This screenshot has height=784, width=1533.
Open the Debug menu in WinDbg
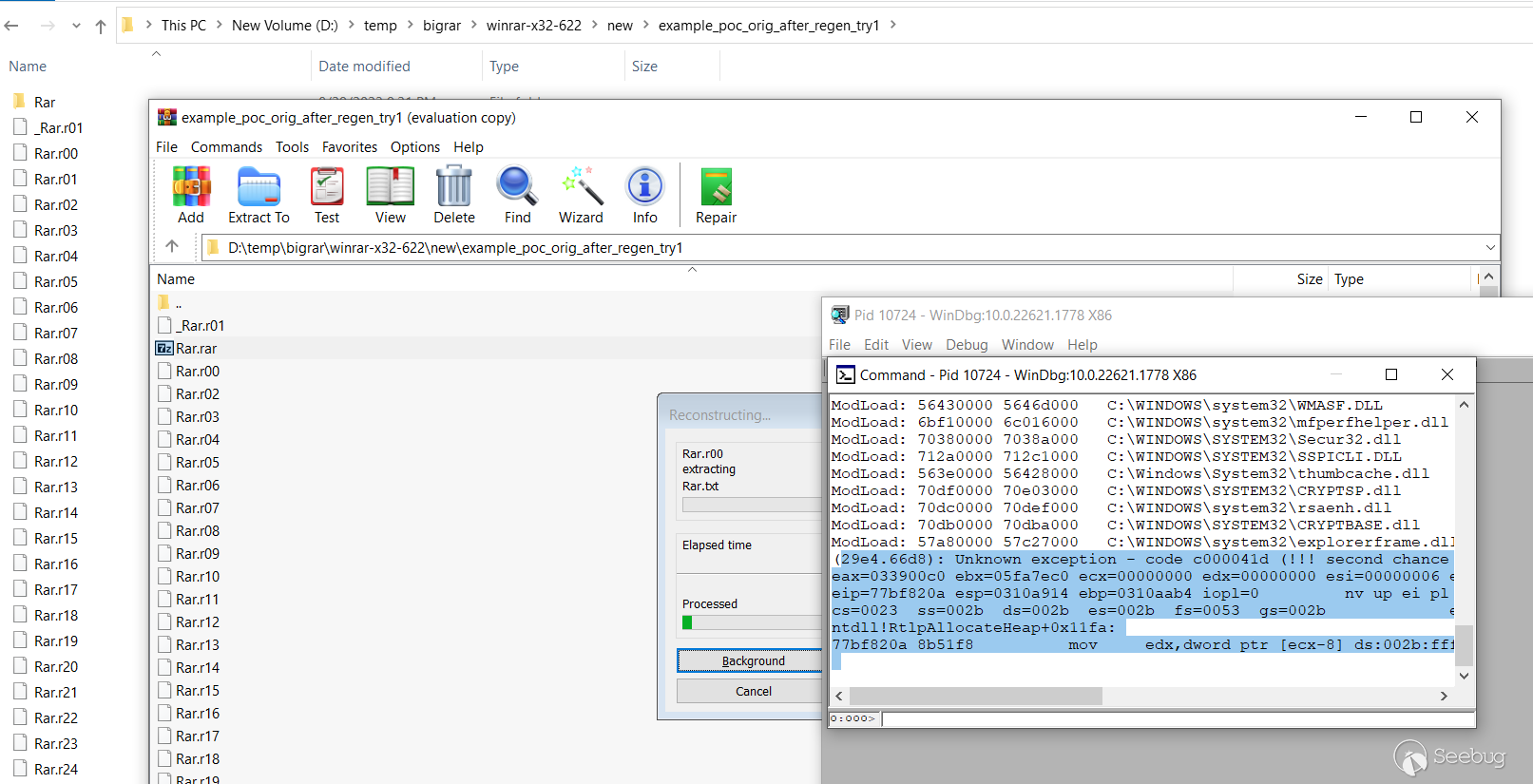click(x=967, y=345)
